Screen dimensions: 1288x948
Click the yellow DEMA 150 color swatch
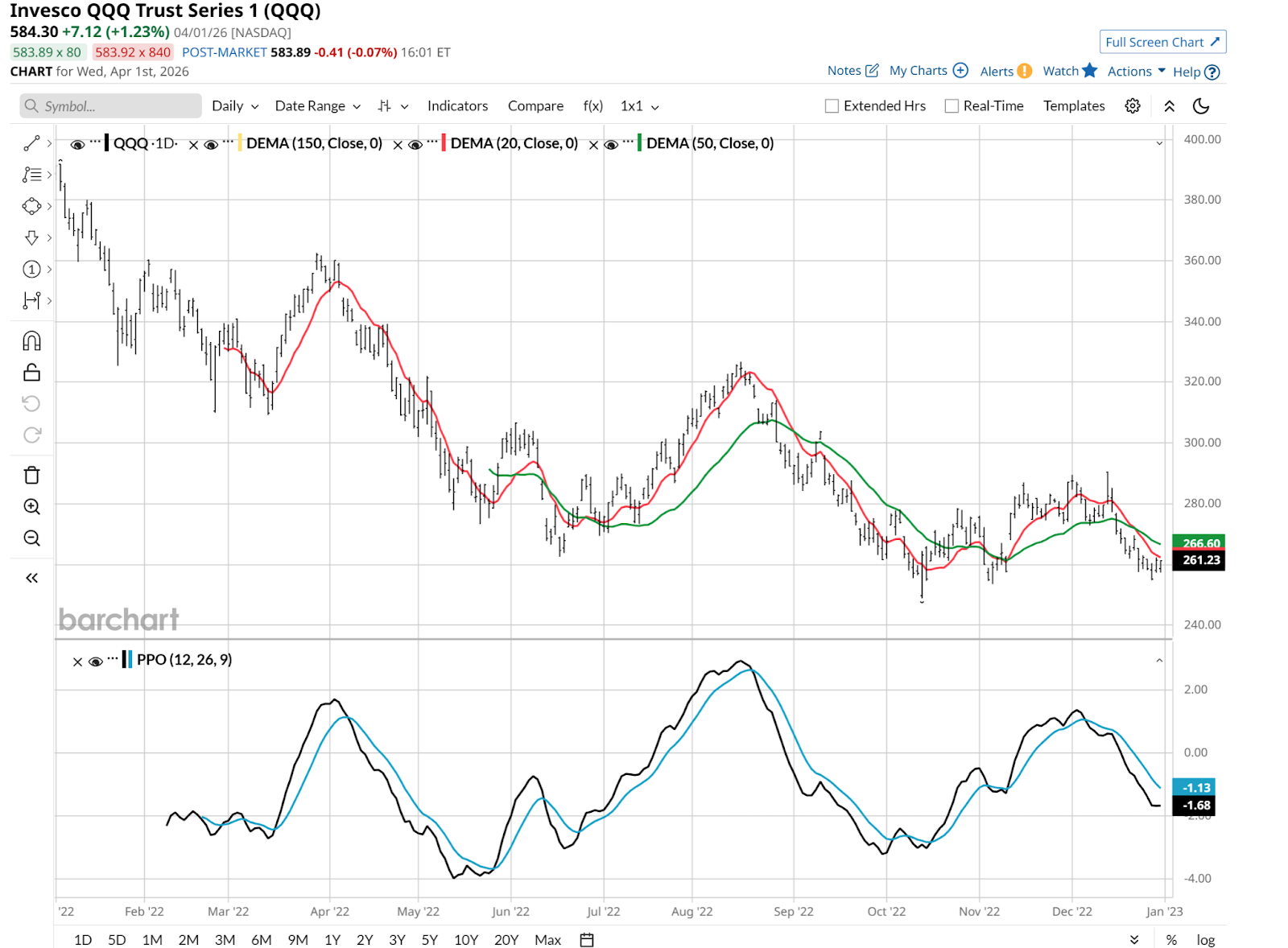pos(240,143)
